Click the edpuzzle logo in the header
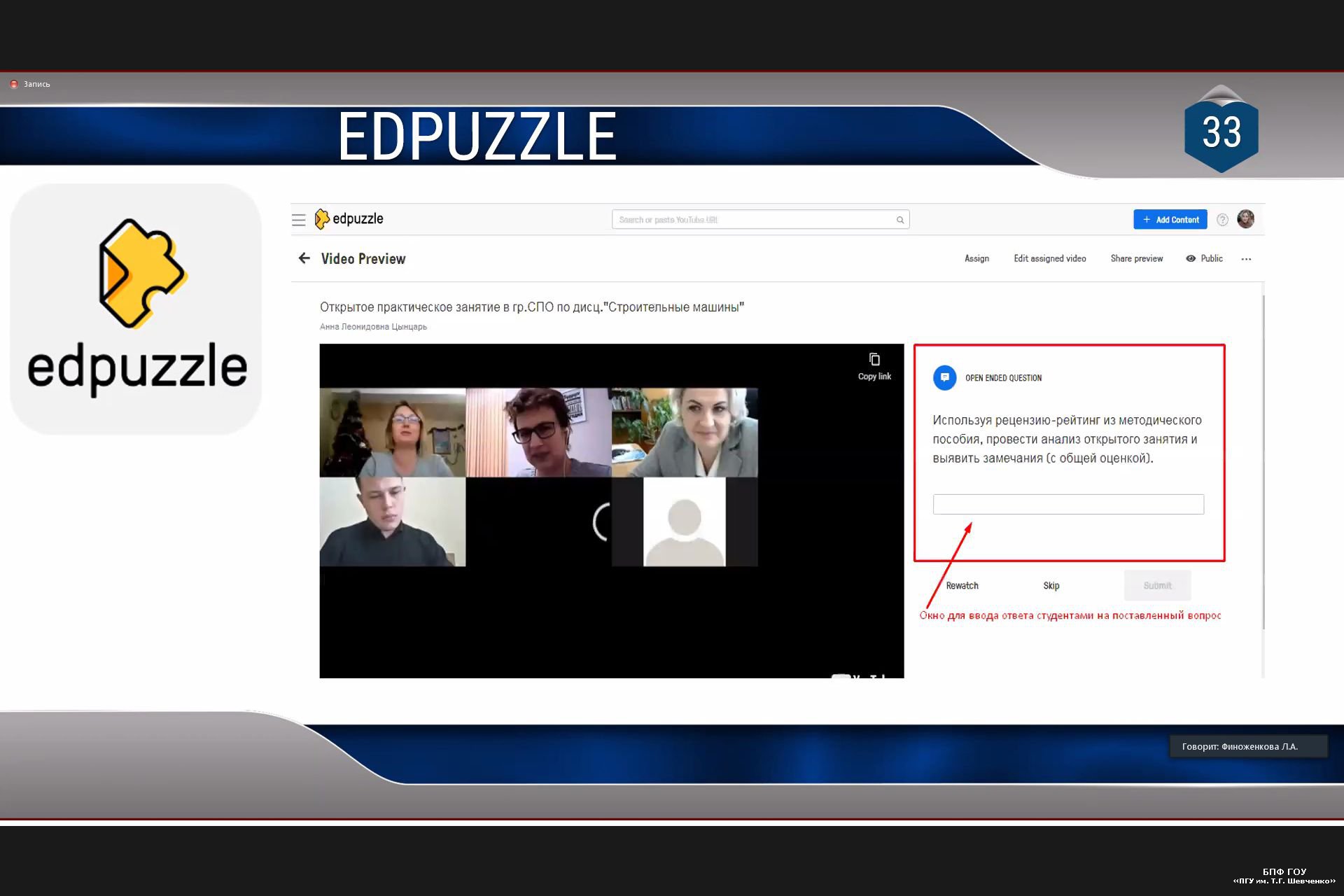This screenshot has height=896, width=1344. pyautogui.click(x=349, y=219)
